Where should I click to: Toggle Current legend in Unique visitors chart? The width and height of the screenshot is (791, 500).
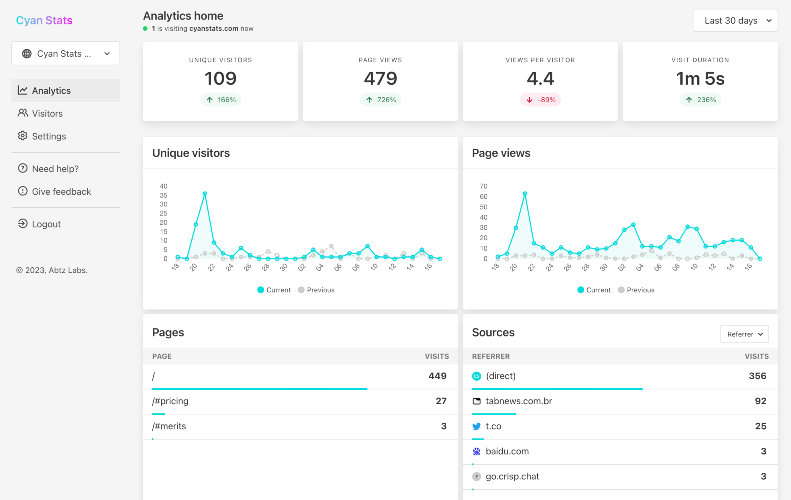pos(274,290)
